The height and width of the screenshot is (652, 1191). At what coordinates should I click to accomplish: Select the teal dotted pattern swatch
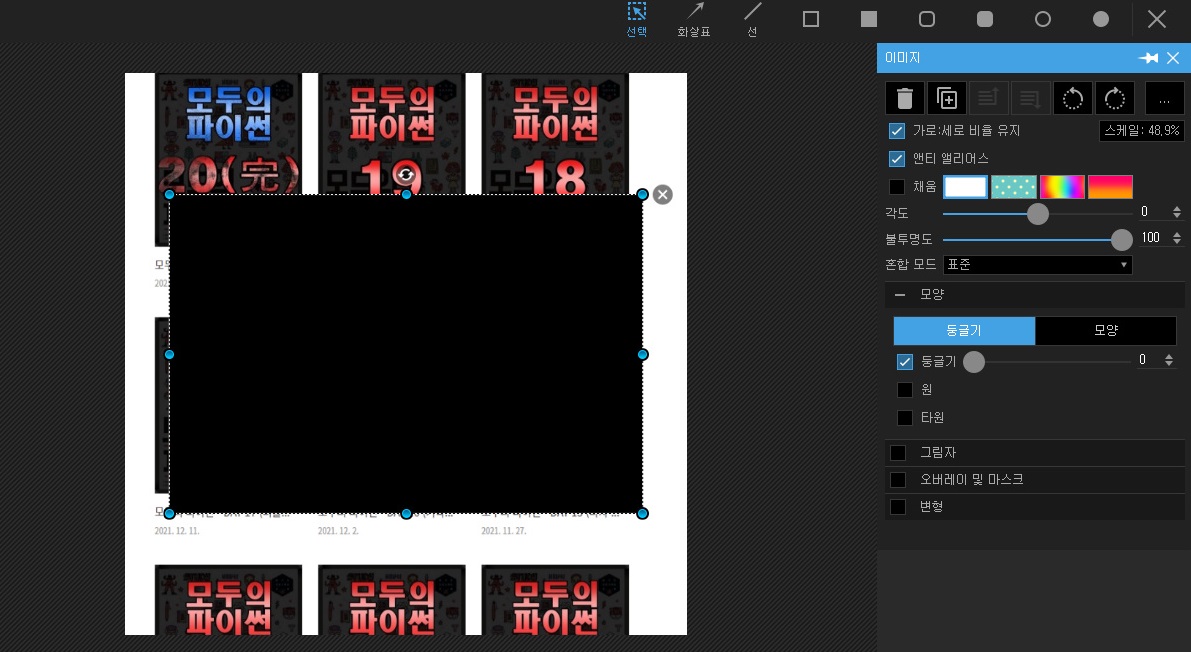[1013, 186]
